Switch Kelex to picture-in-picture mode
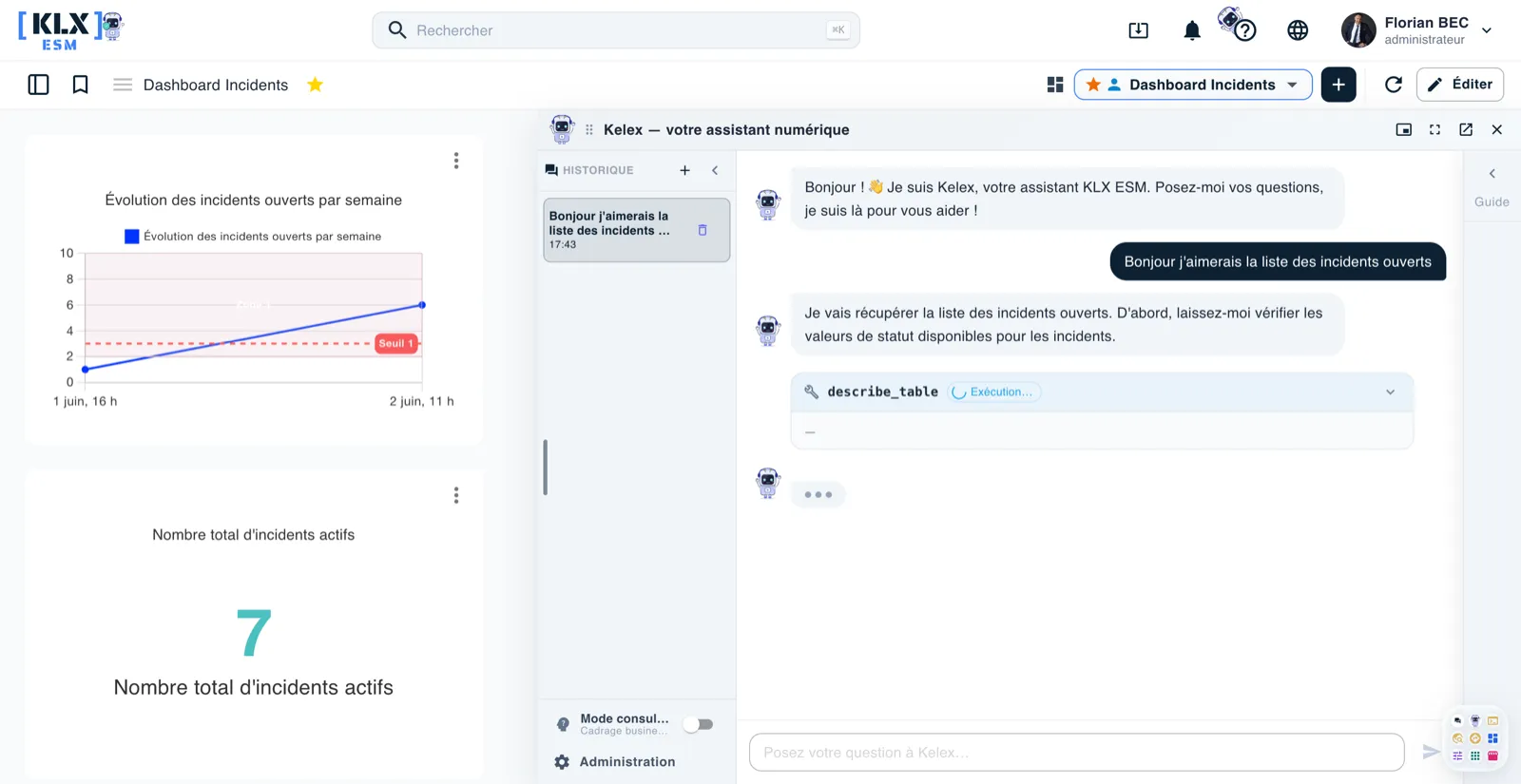The image size is (1521, 784). point(1403,129)
